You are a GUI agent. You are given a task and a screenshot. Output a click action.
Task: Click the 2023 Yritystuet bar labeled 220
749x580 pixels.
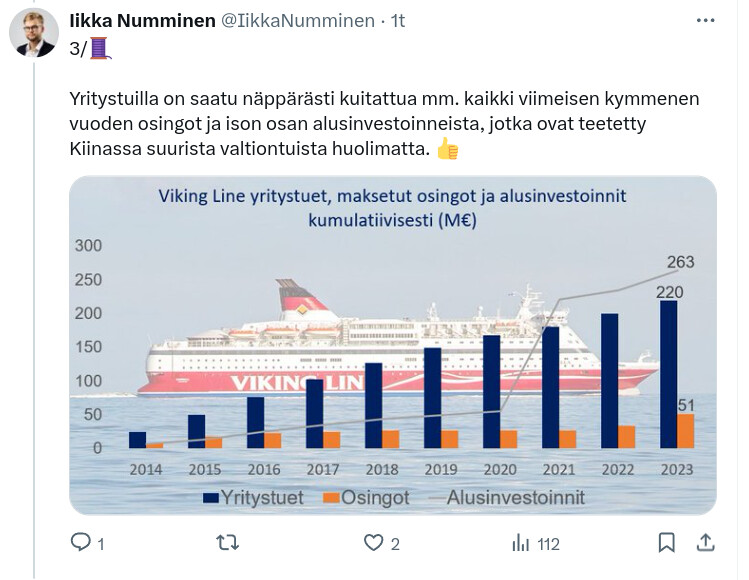(x=668, y=373)
